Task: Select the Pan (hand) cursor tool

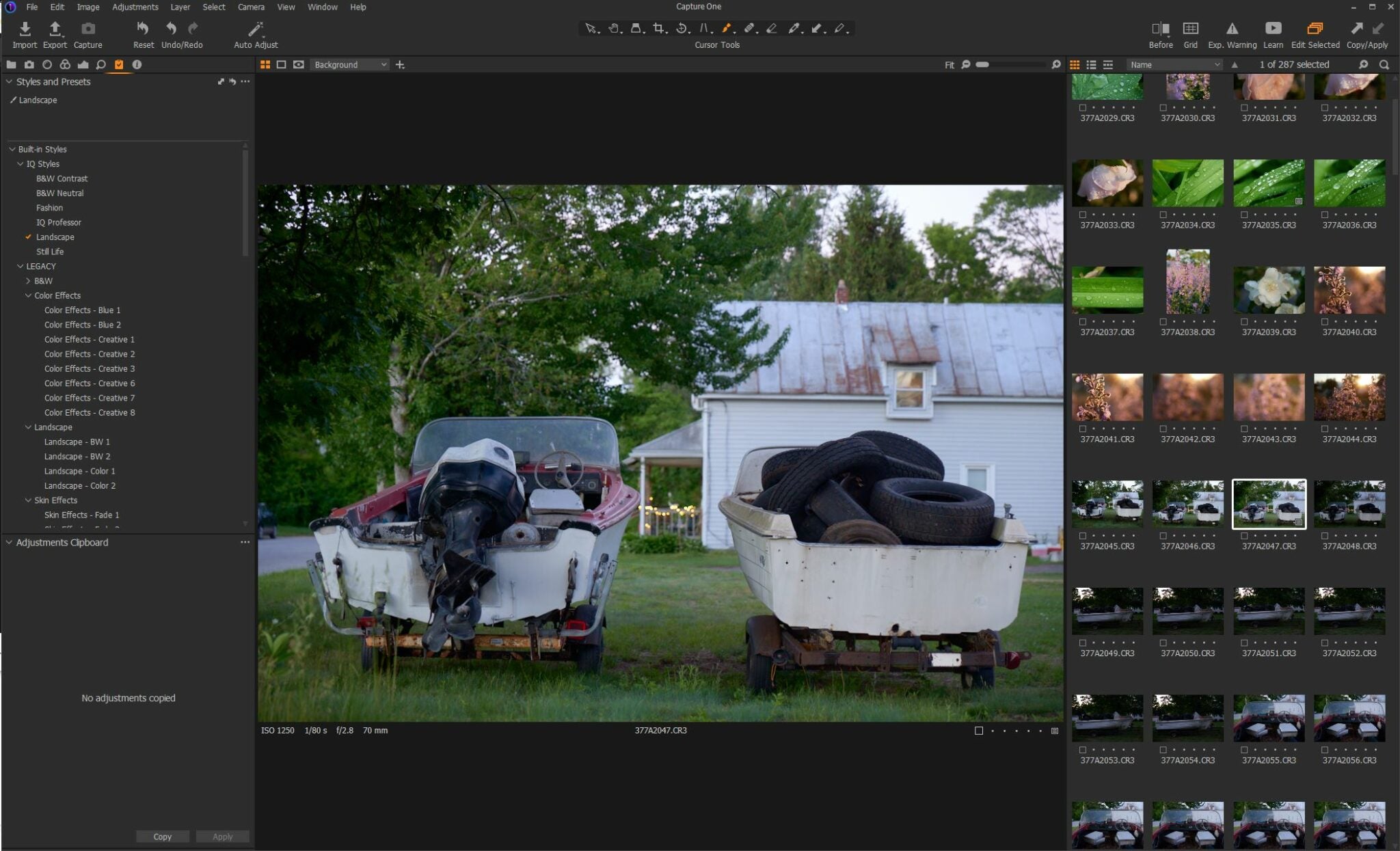Action: (613, 28)
